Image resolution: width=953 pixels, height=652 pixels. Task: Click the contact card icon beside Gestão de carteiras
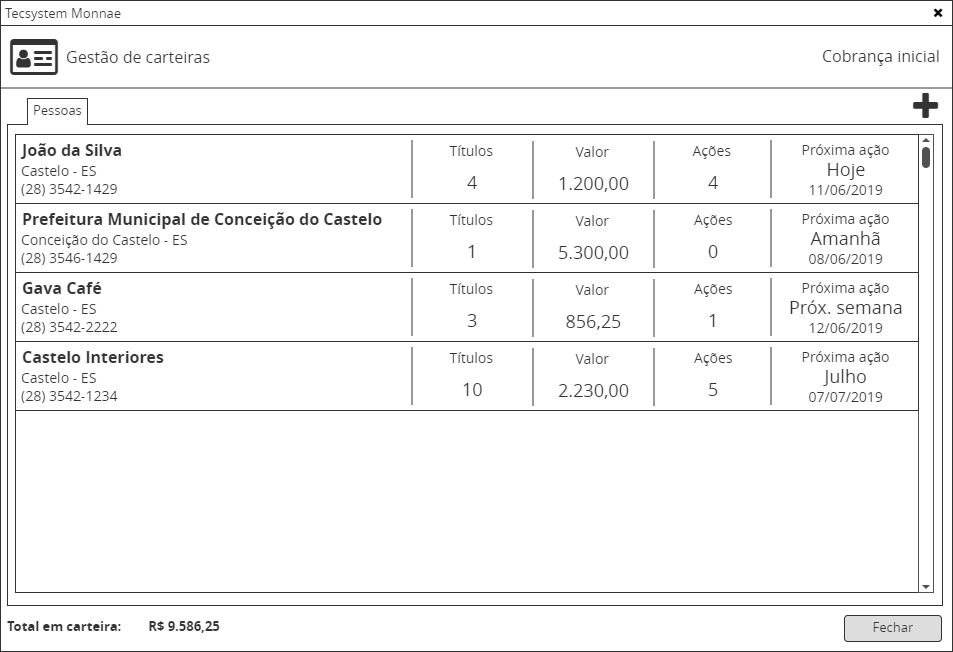point(34,57)
